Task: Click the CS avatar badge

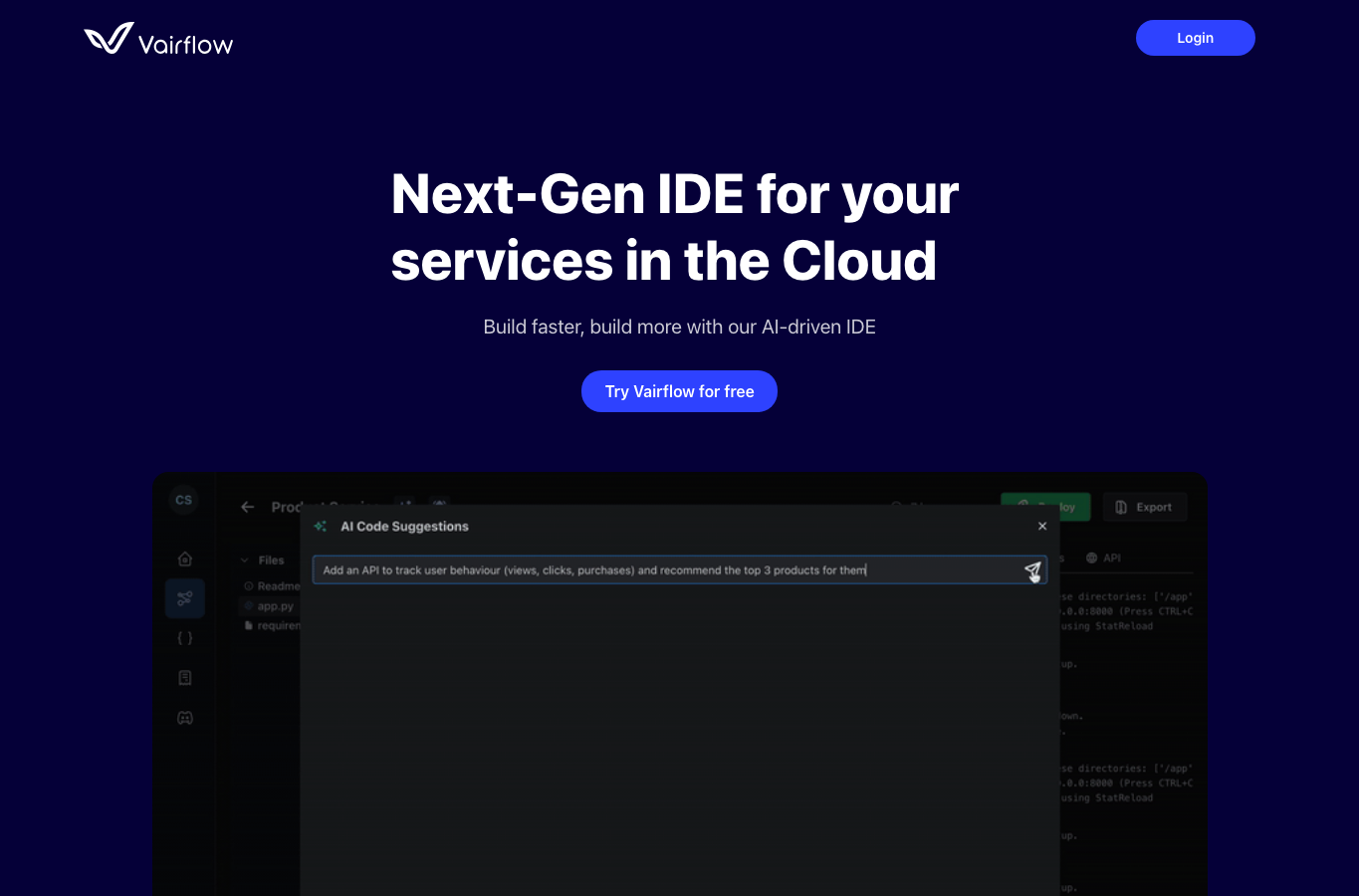Action: [x=184, y=500]
